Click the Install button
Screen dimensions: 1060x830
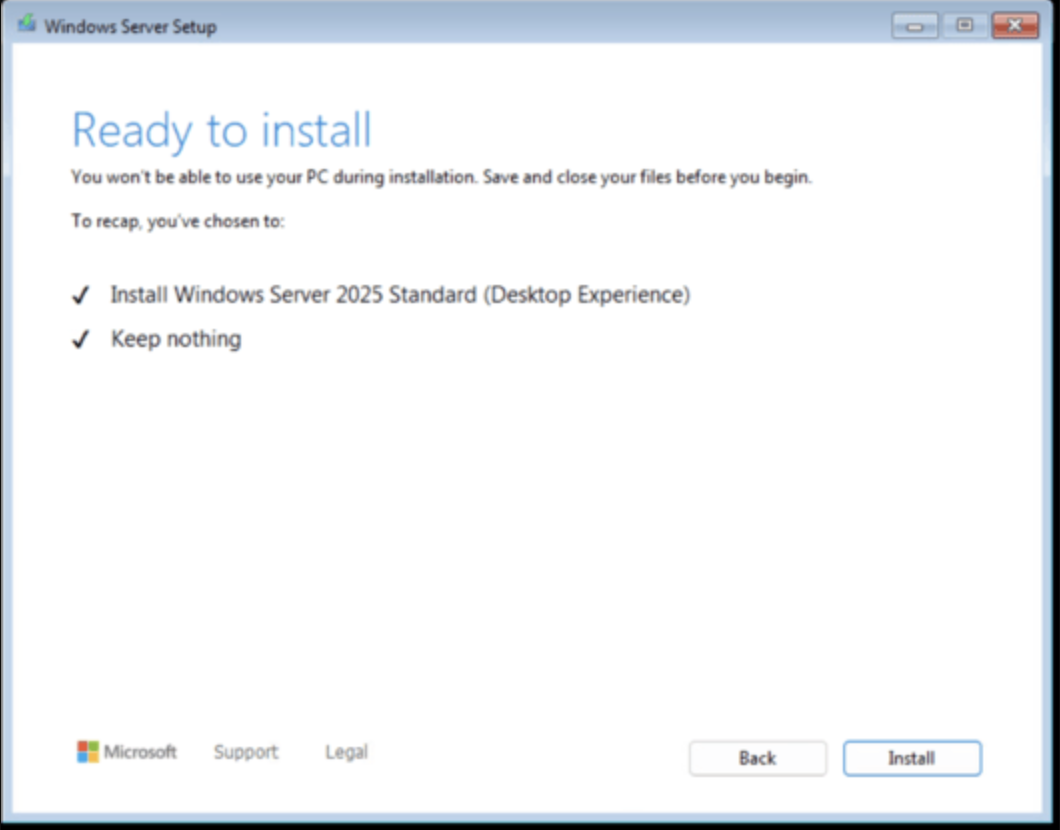(912, 758)
